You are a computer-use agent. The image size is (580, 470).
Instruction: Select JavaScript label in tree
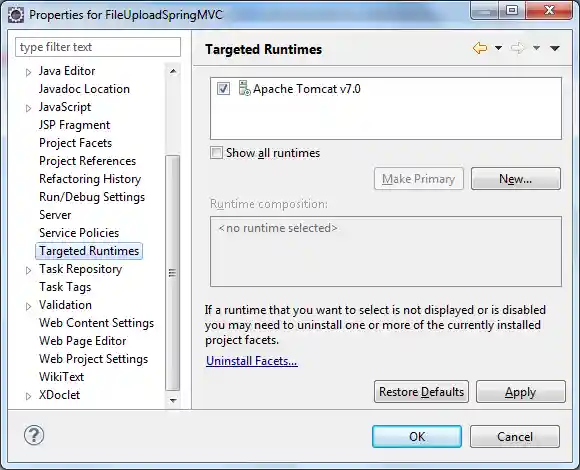(65, 107)
